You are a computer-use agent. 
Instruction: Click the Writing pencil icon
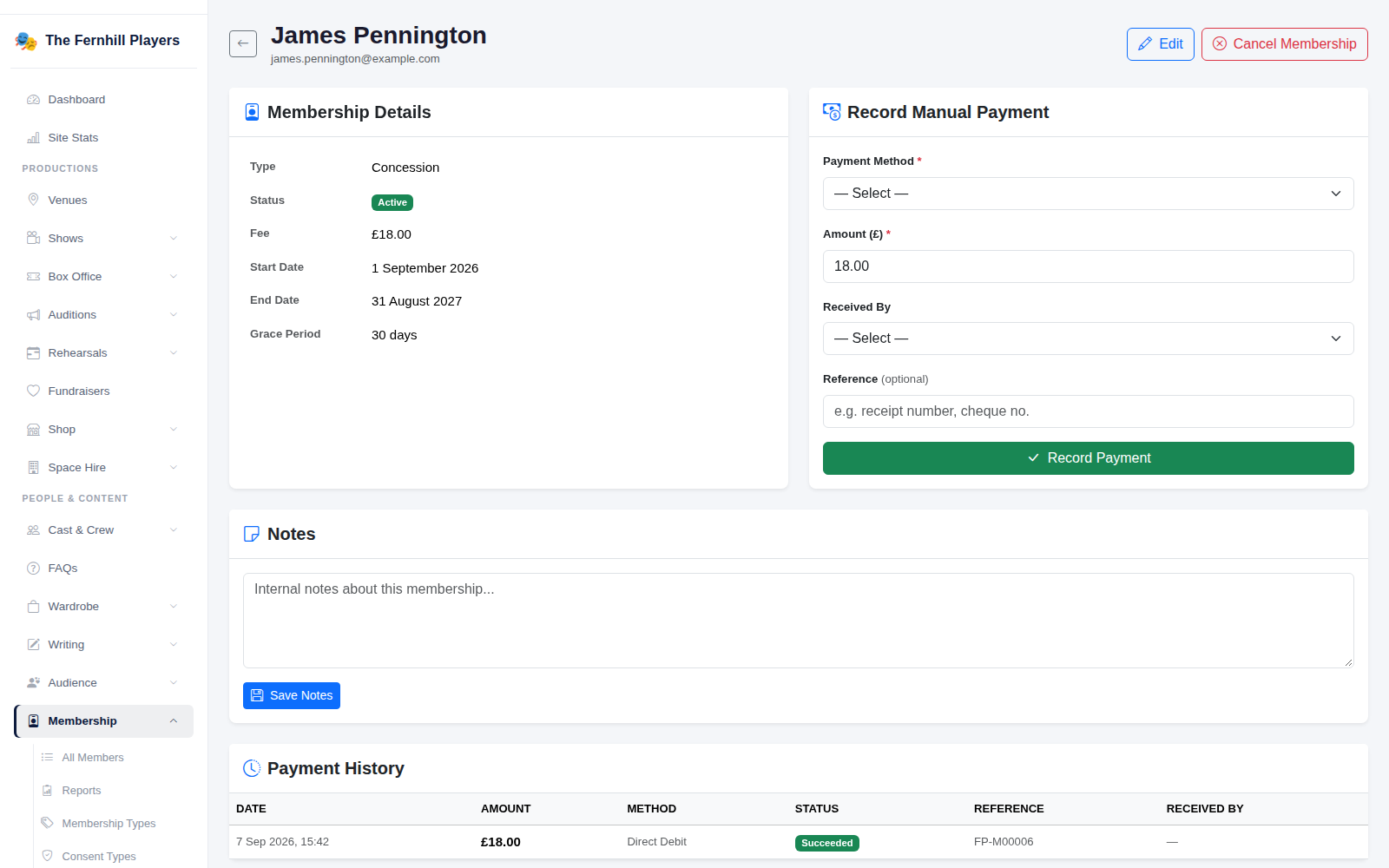pos(33,644)
